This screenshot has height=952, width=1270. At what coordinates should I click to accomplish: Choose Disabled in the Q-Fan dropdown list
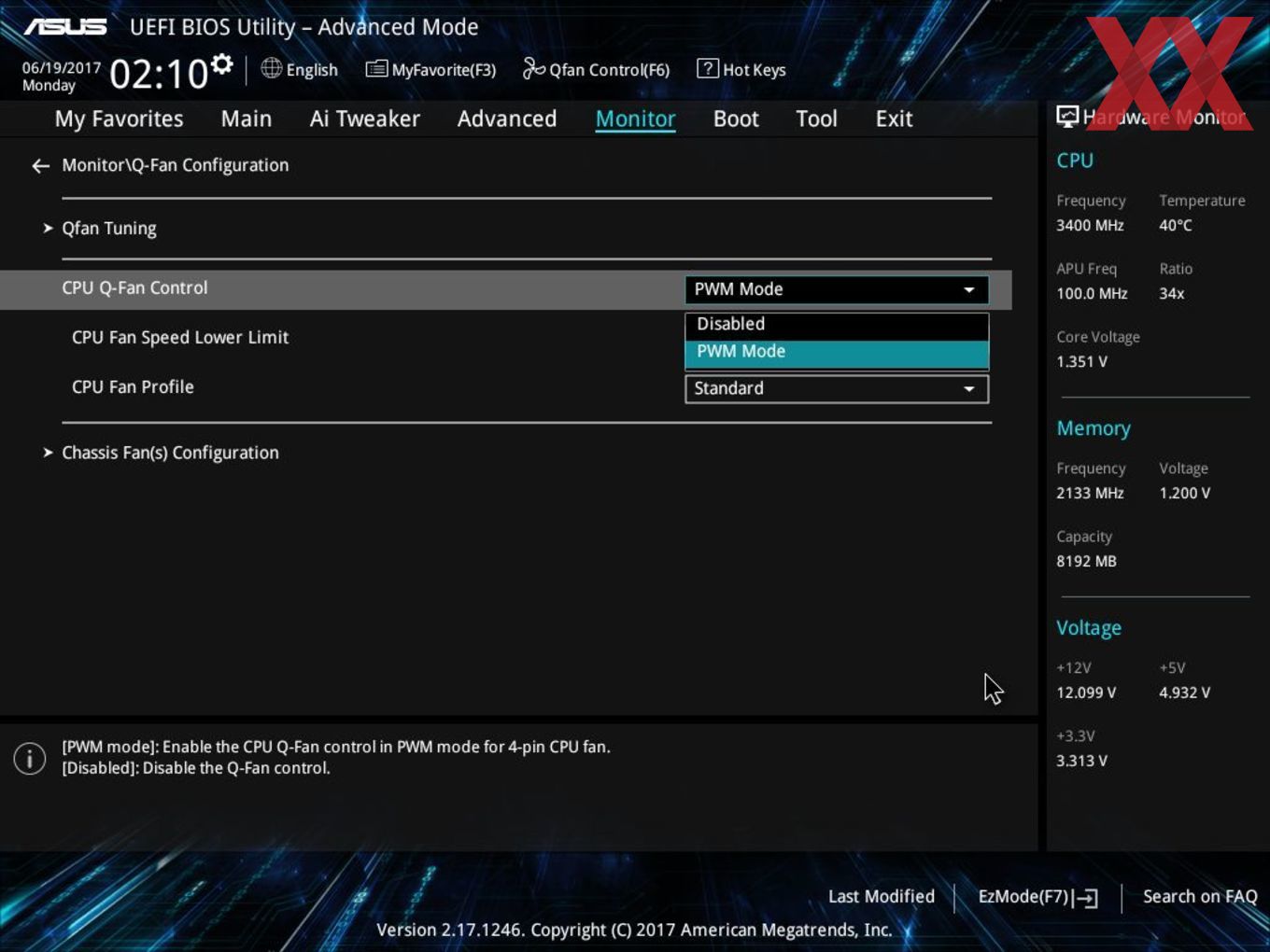[837, 325]
